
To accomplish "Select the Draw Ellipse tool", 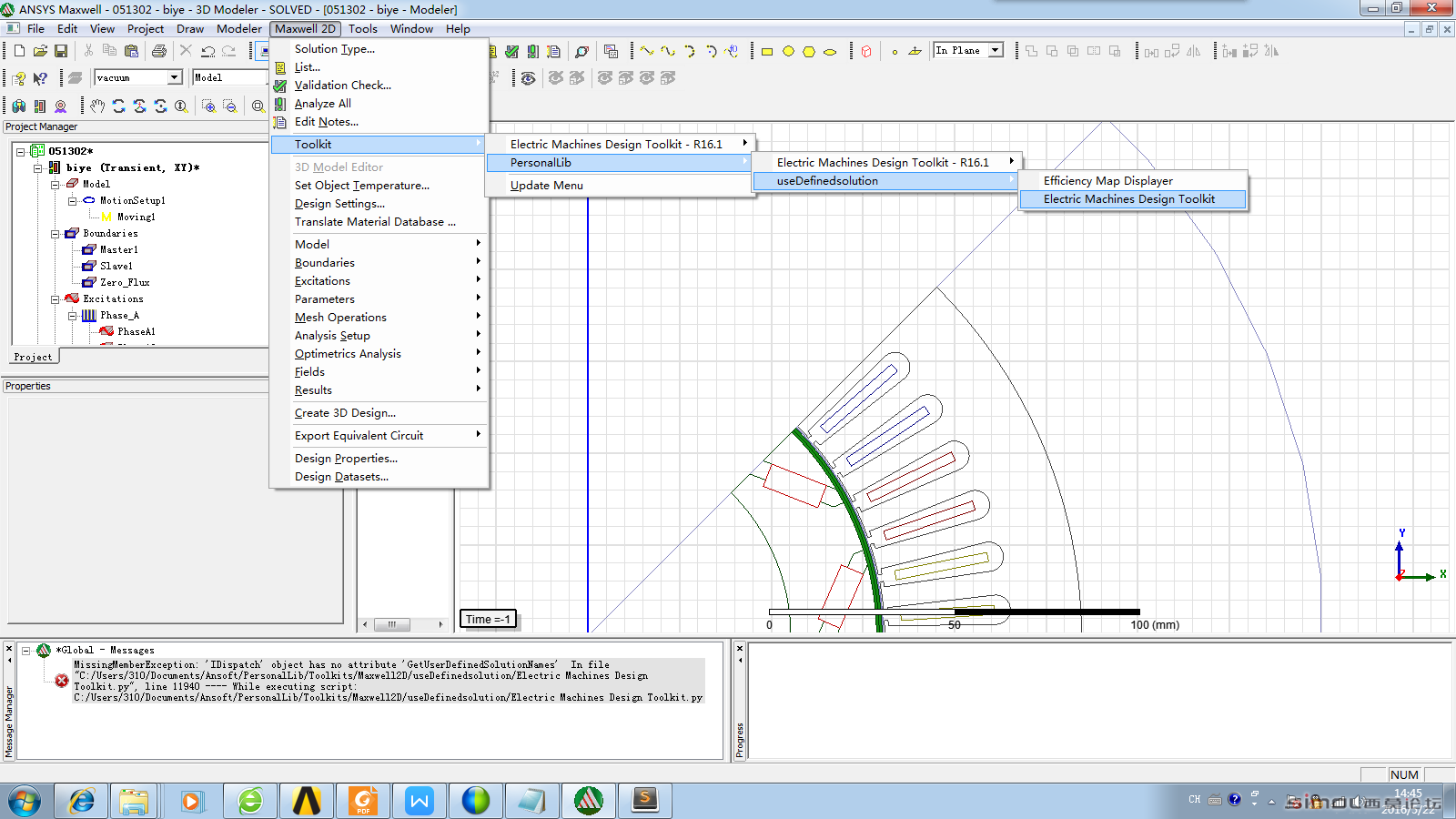I will [x=830, y=52].
